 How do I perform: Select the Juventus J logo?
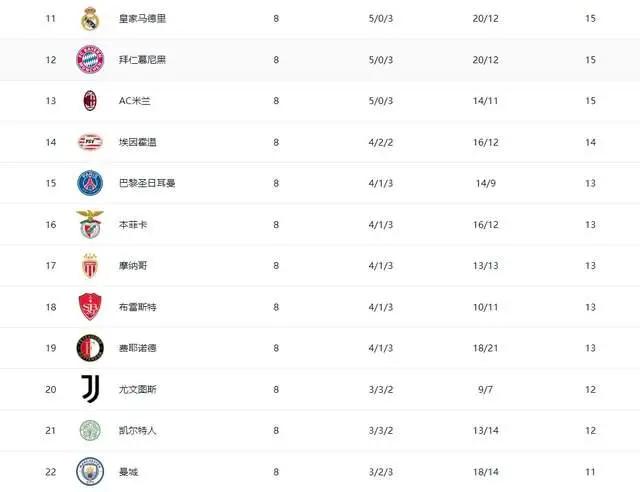[91, 389]
